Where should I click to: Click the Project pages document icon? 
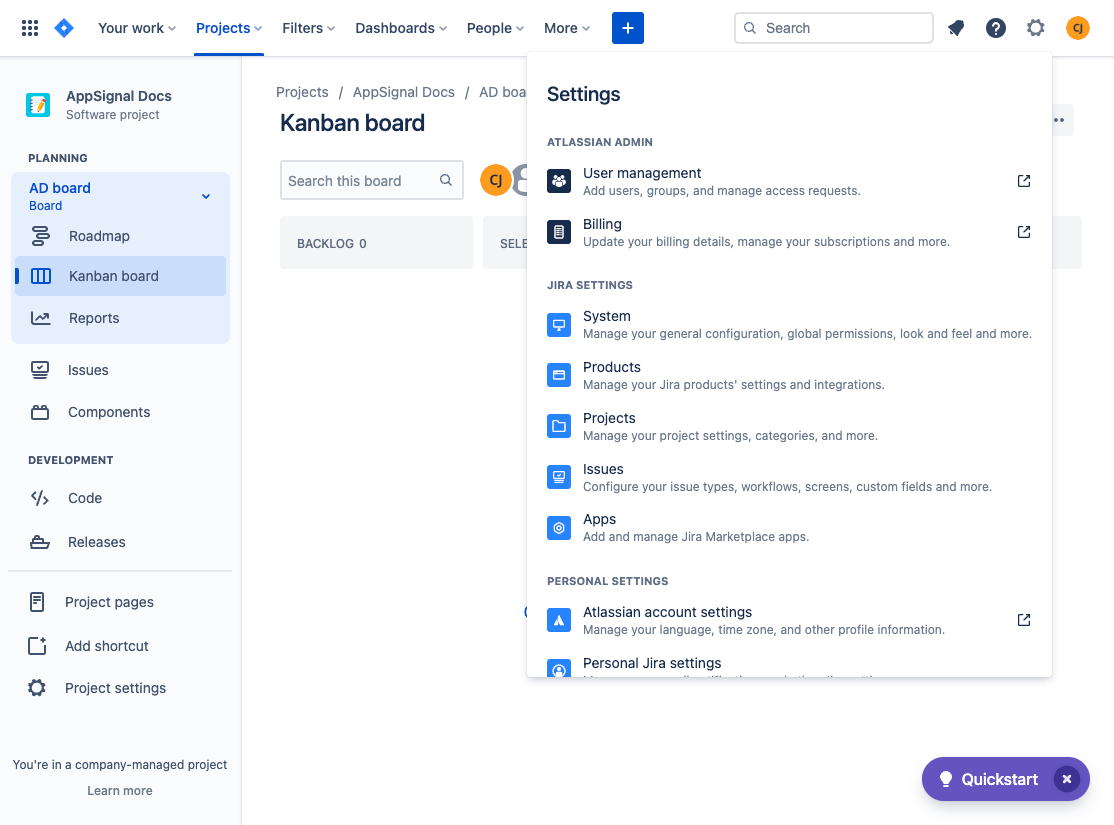(x=37, y=602)
